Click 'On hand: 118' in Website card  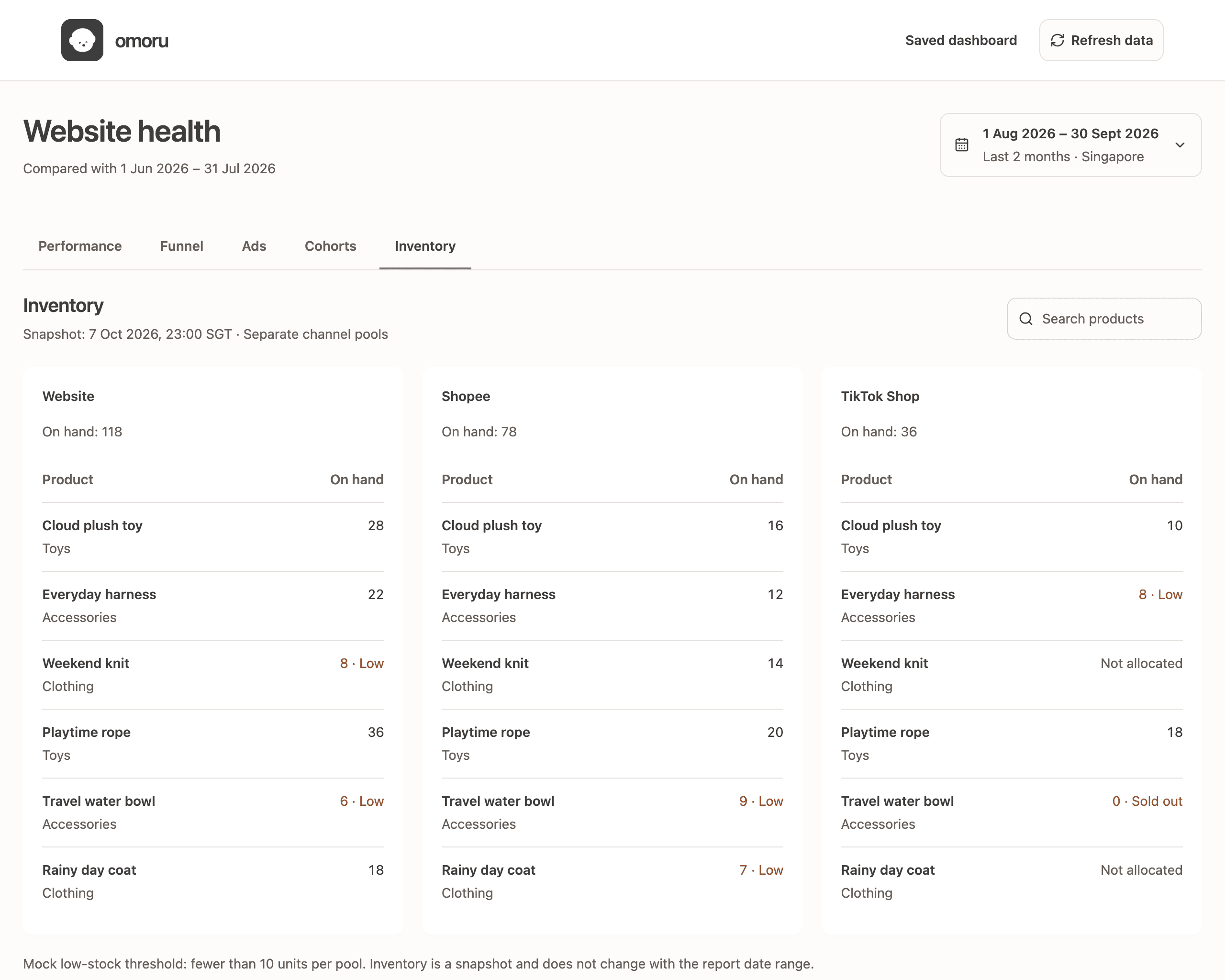tap(82, 432)
